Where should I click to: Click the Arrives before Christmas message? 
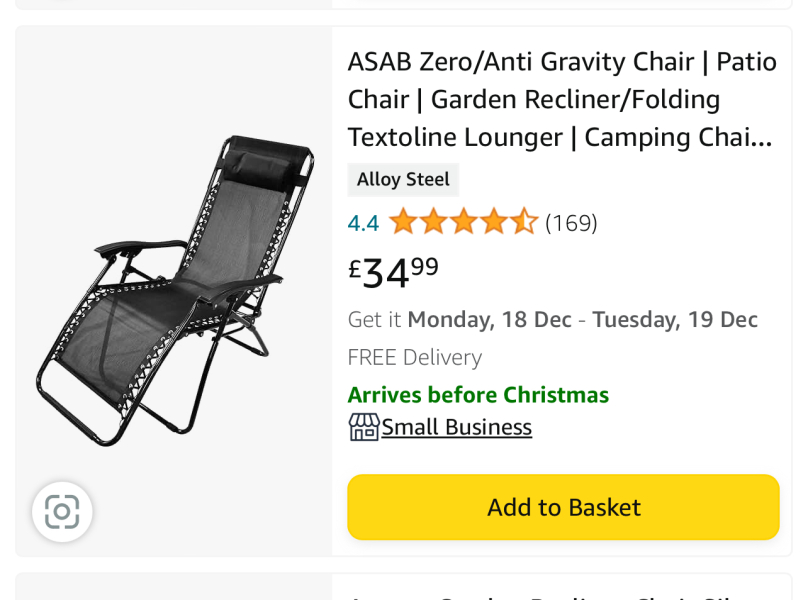pos(477,394)
